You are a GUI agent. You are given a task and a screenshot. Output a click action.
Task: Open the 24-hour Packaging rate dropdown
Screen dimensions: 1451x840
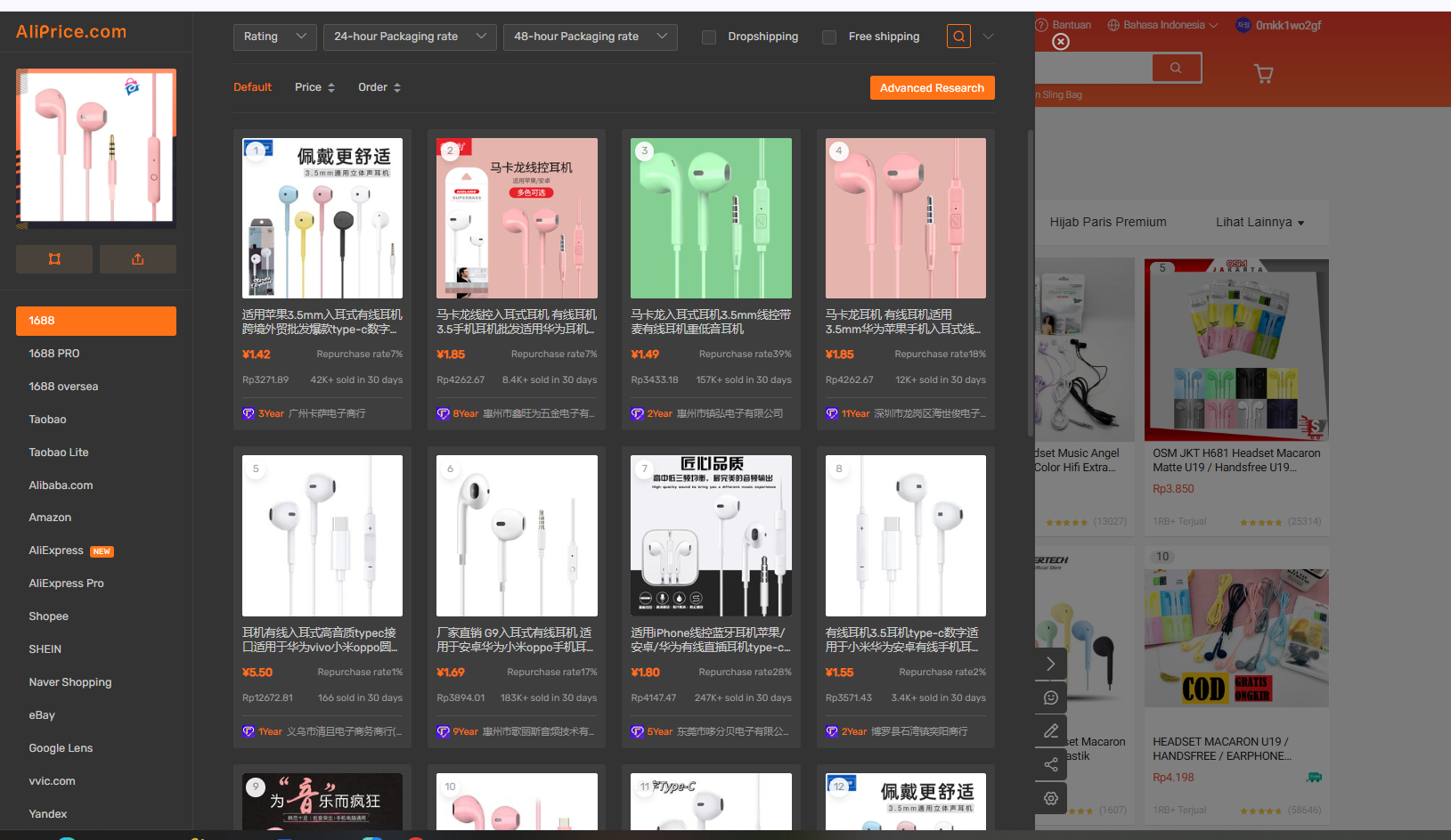(x=410, y=37)
